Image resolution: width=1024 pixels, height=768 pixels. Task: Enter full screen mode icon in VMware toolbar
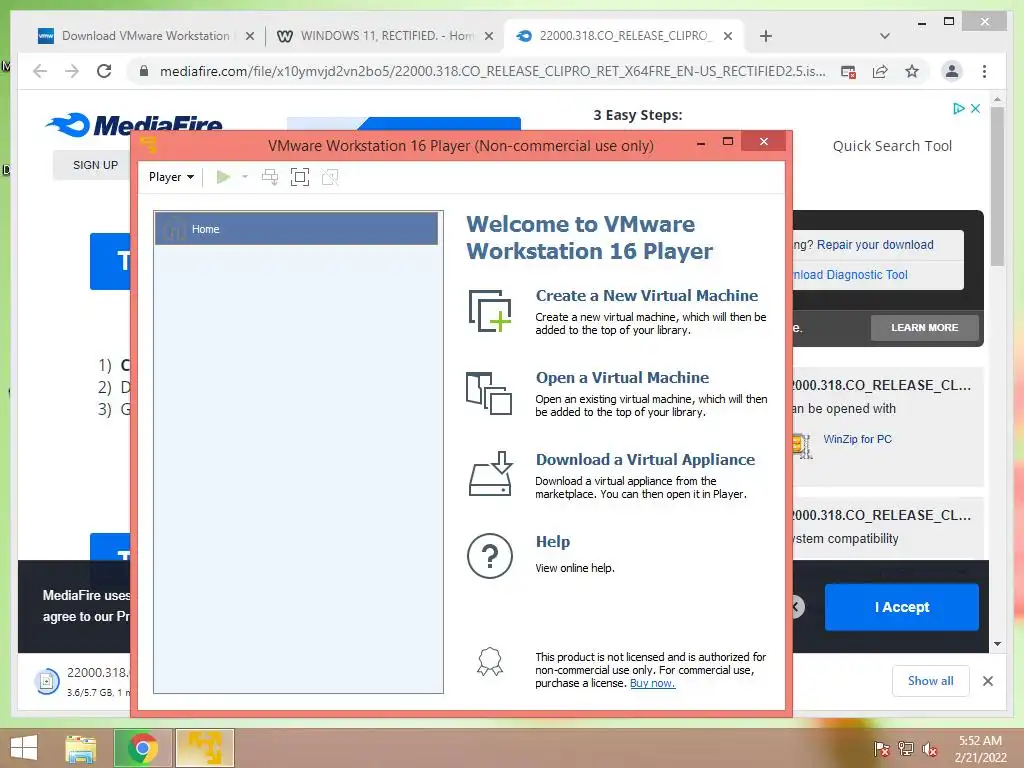tap(300, 177)
